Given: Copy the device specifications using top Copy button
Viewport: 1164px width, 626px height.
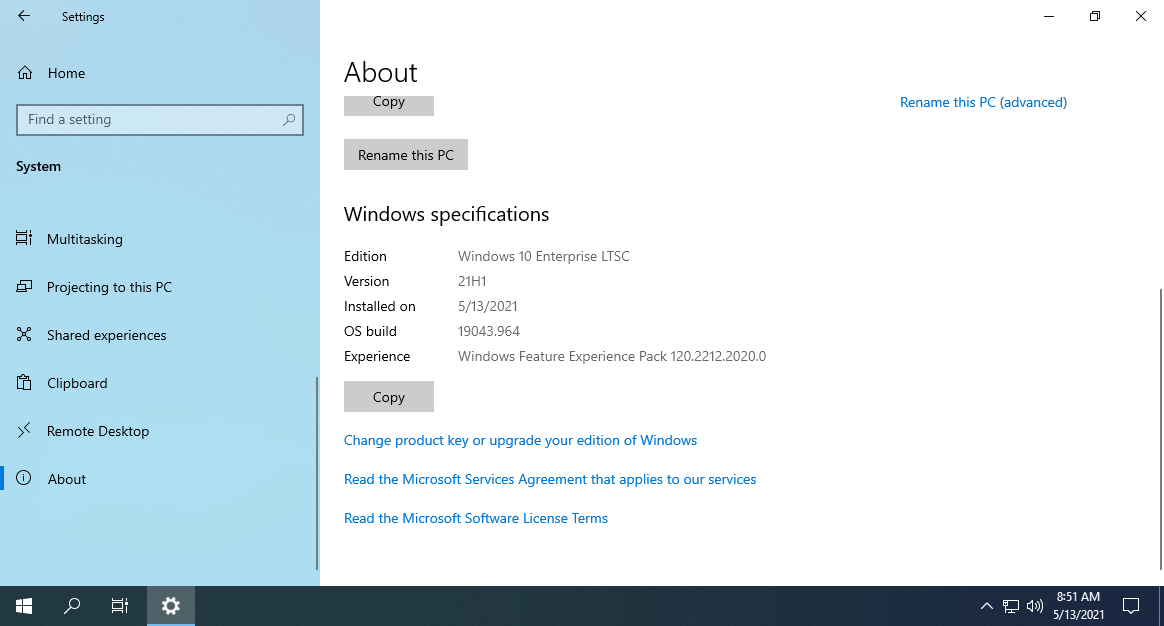Looking at the screenshot, I should coord(388,105).
